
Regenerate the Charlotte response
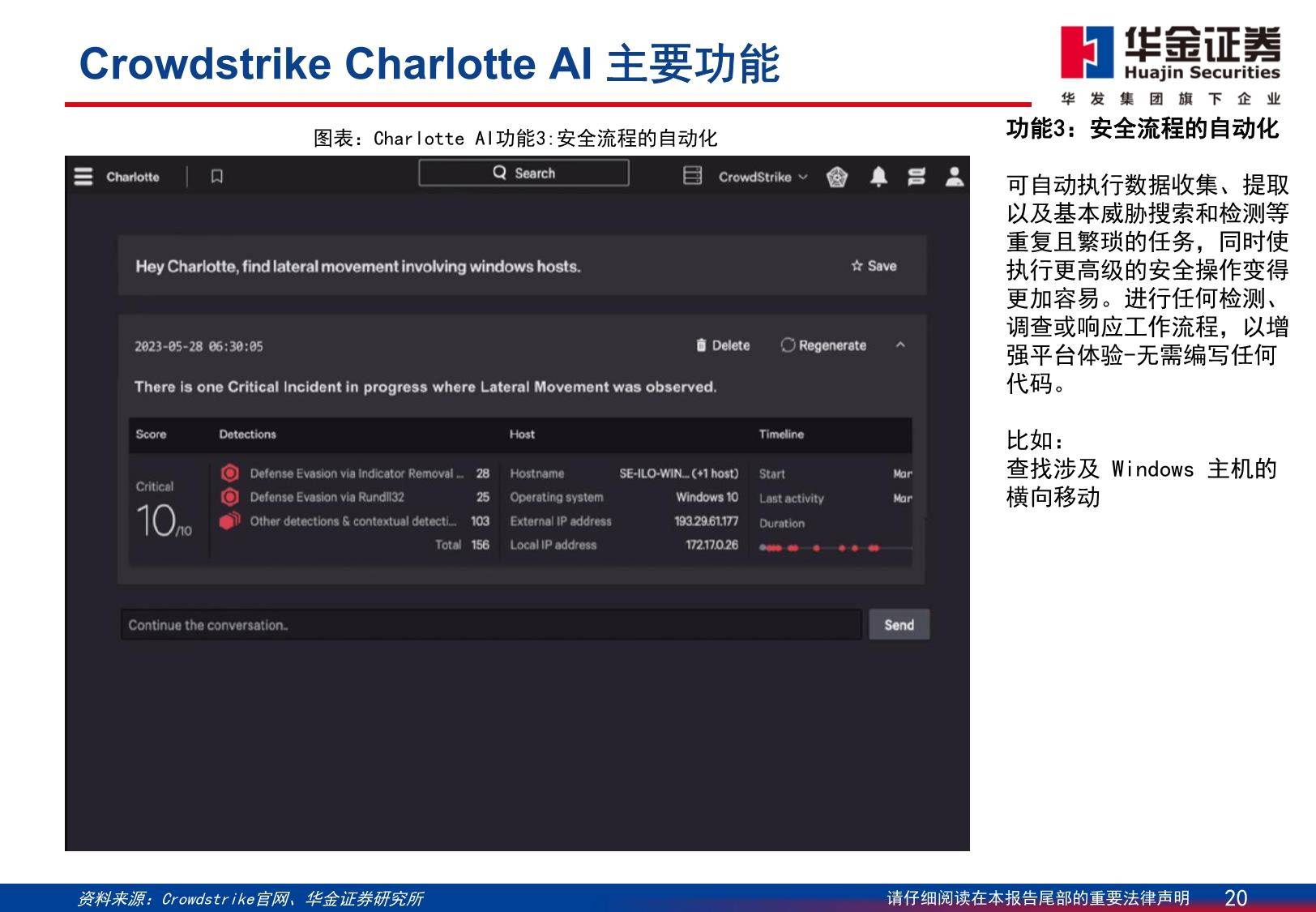click(x=823, y=345)
